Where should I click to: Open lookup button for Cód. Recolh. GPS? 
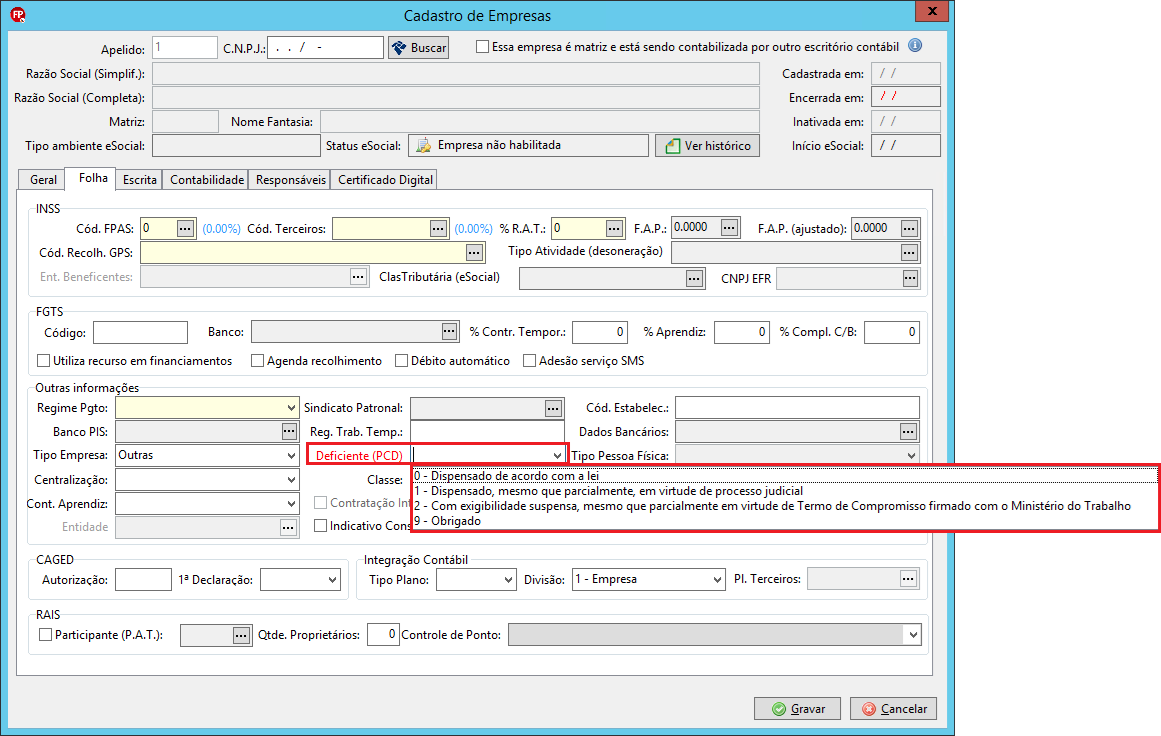click(474, 253)
